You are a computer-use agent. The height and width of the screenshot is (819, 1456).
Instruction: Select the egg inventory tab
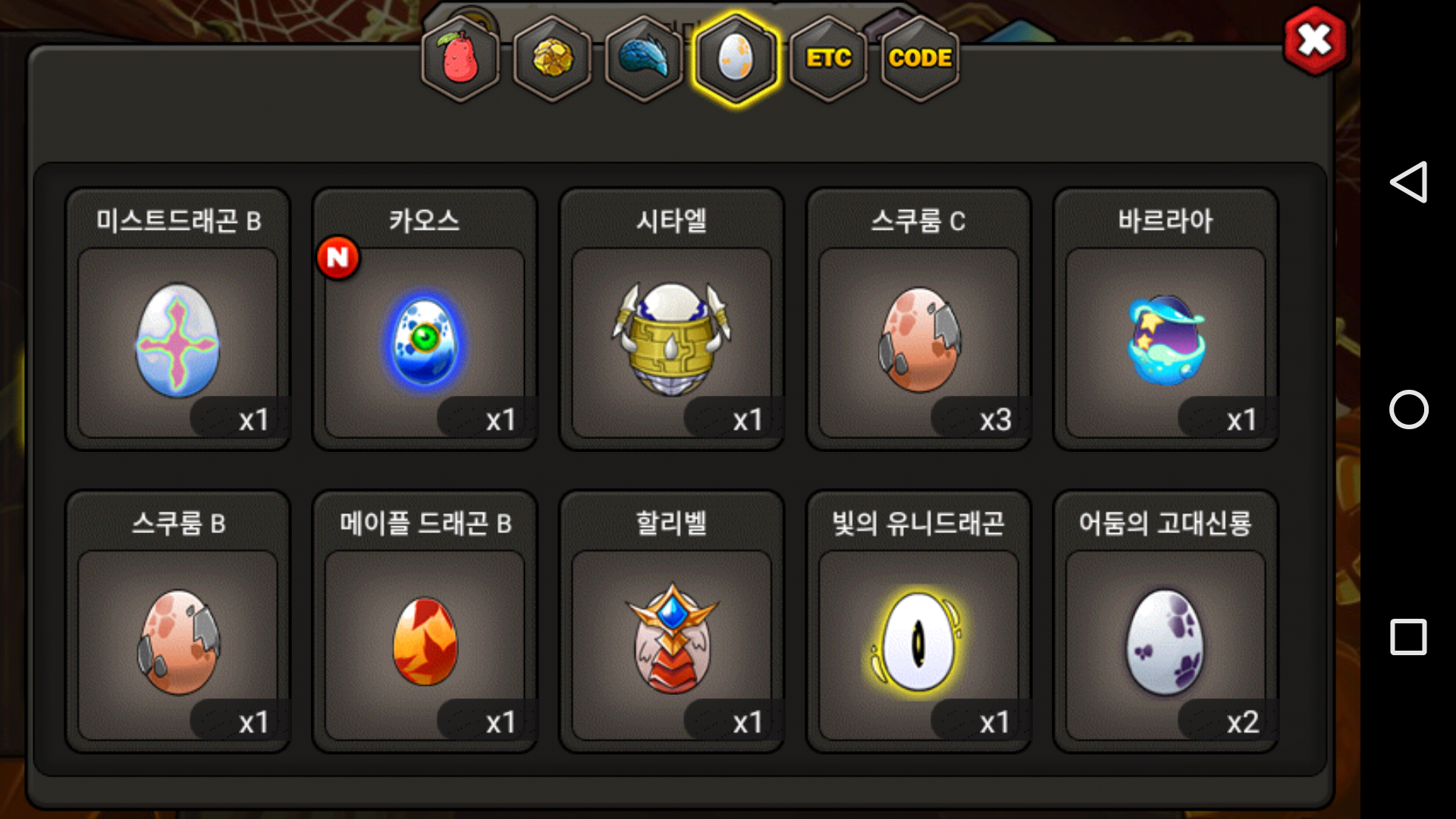pos(736,58)
